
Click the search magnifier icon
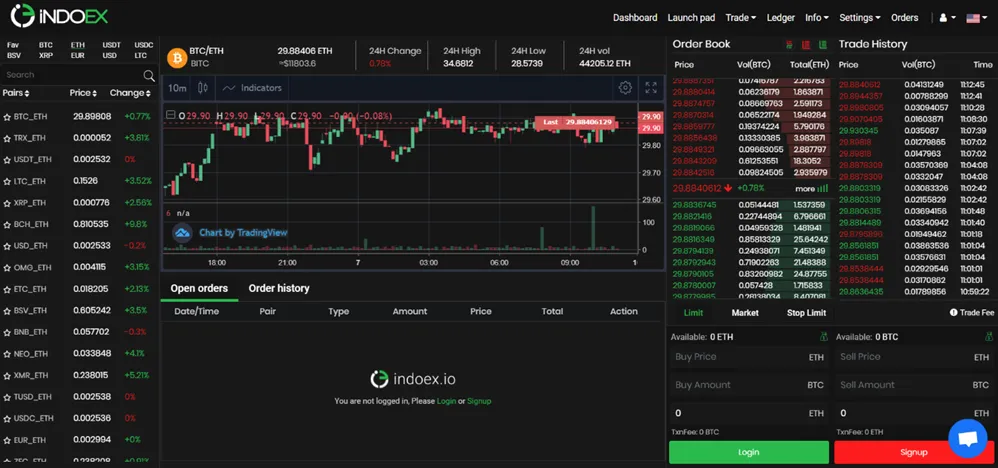pos(149,76)
